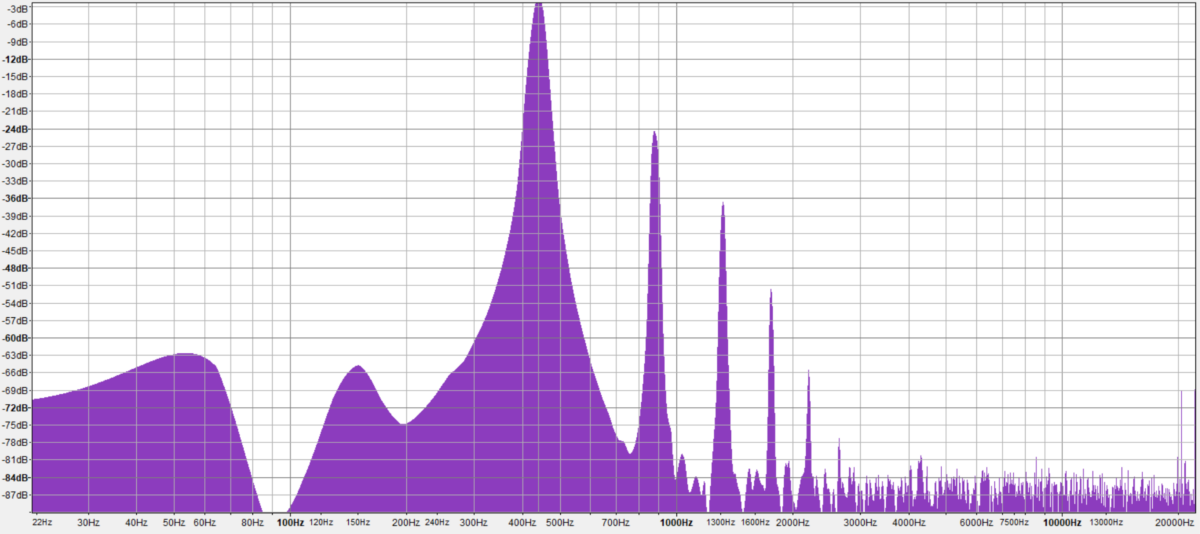Click the 1000Hz frequency axis label
This screenshot has height=534, width=1200.
coord(676,522)
